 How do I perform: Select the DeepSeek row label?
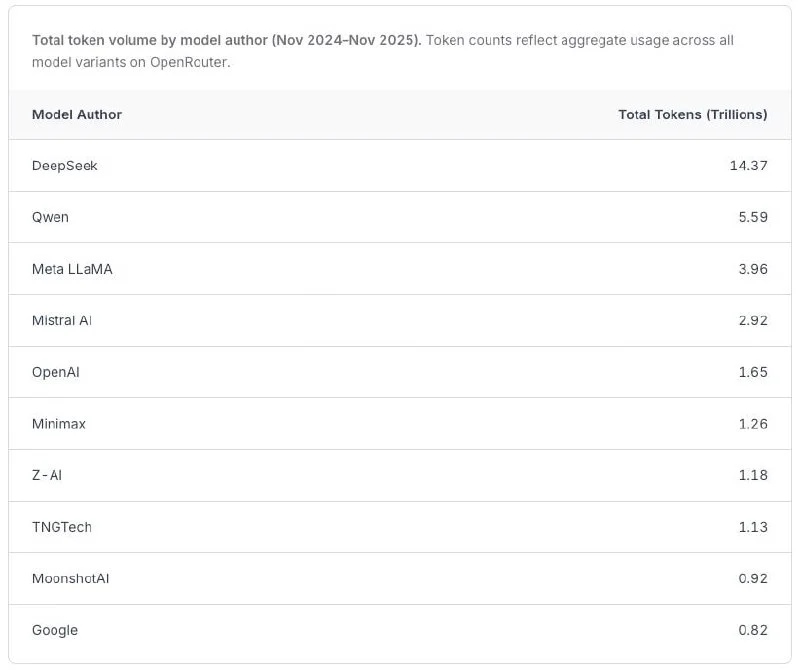65,166
